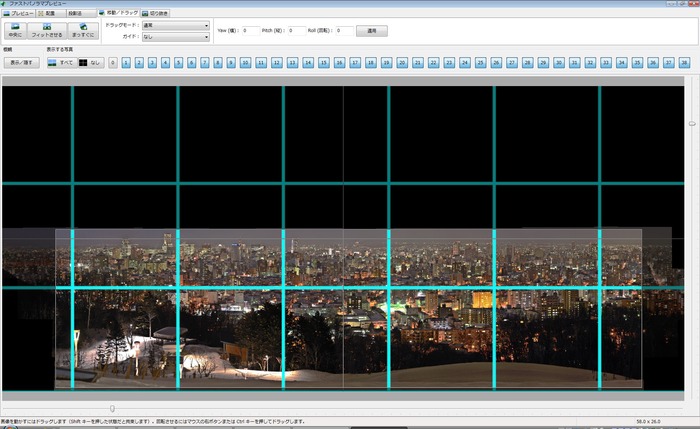Toggle image 9 visibility

coord(231,62)
